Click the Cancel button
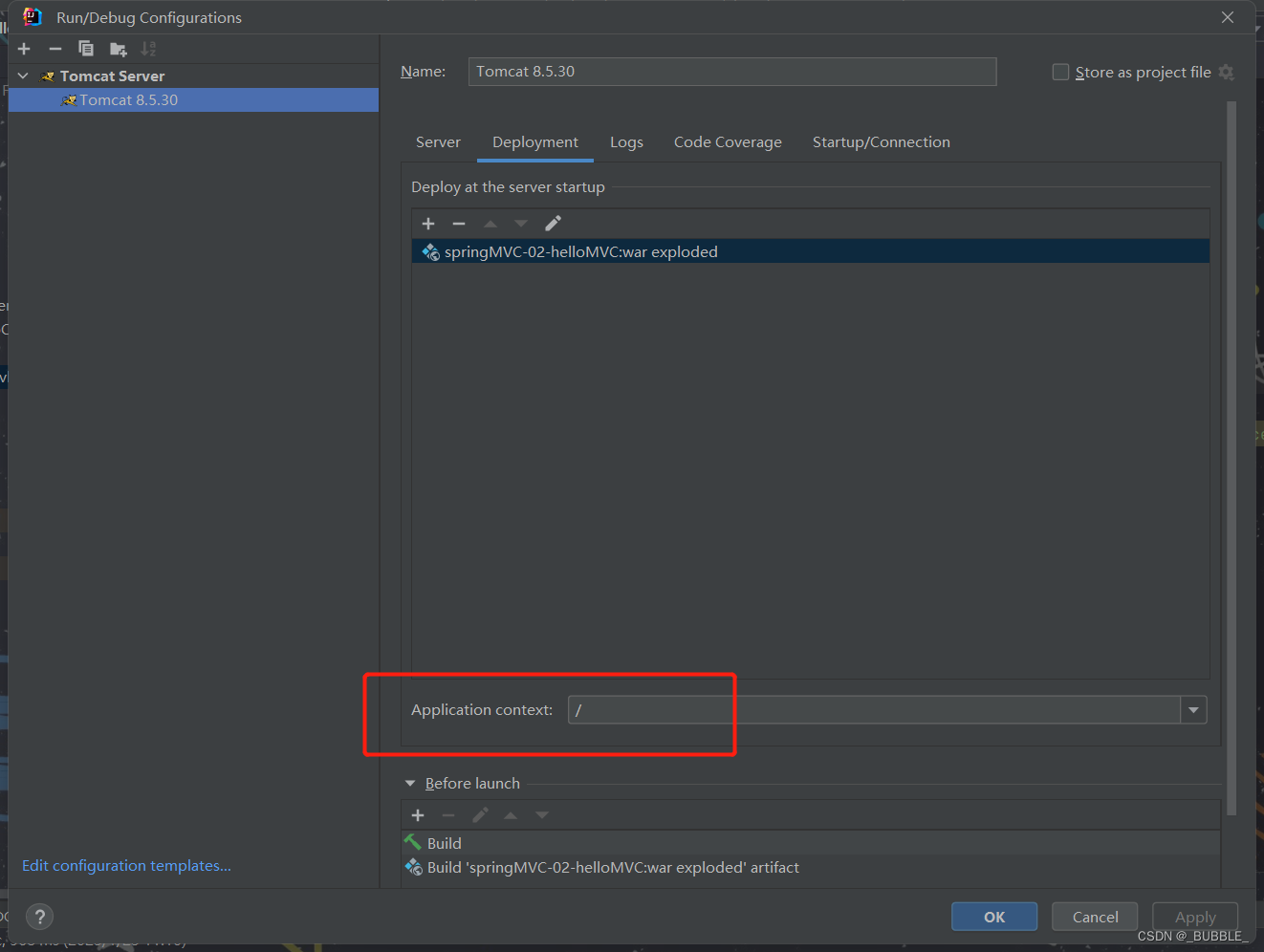 point(1095,917)
